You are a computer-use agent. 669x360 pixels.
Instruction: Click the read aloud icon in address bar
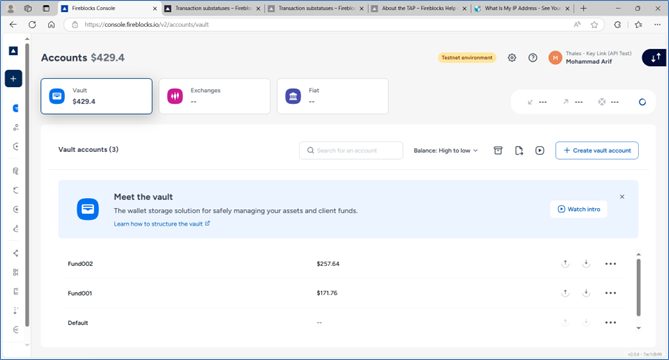(x=577, y=25)
